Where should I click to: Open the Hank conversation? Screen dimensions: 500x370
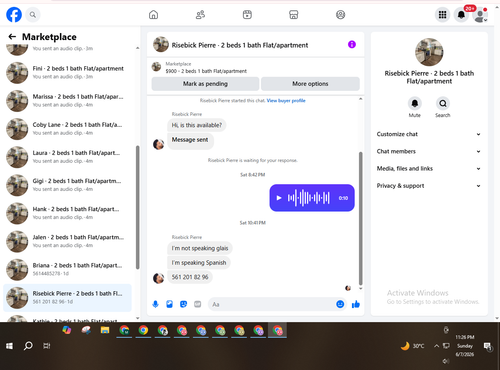tap(68, 213)
